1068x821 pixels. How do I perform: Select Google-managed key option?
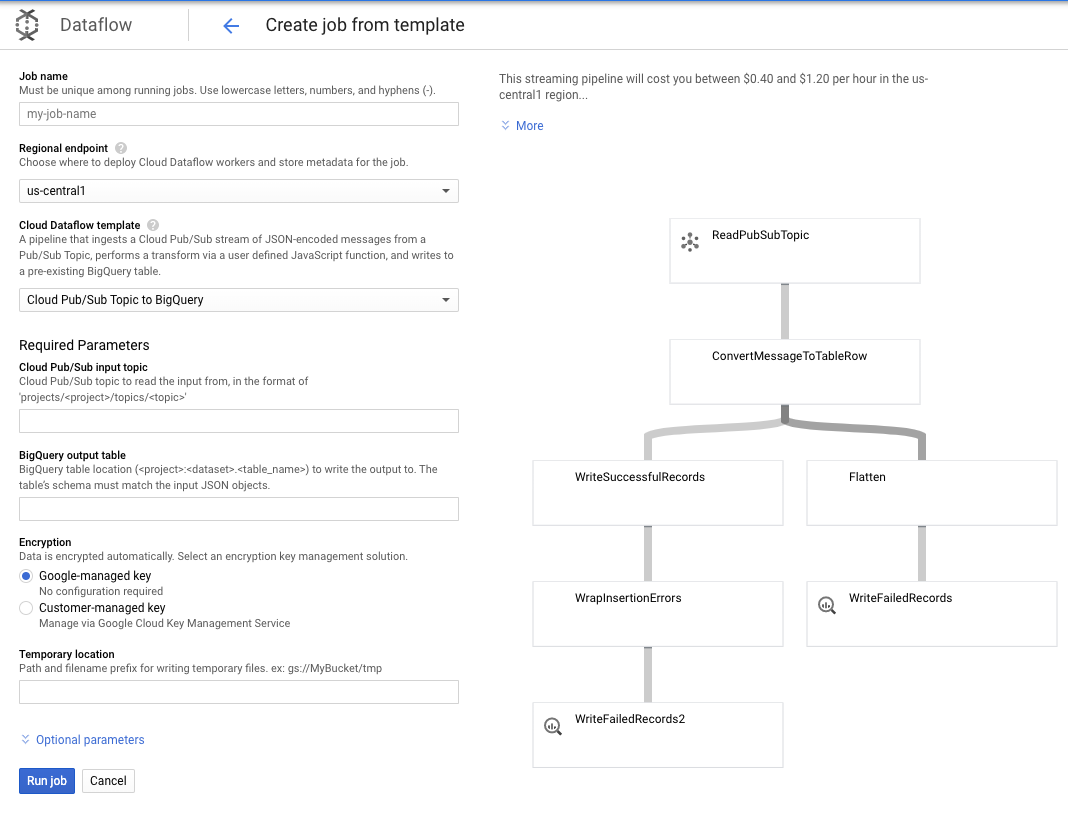pyautogui.click(x=27, y=576)
